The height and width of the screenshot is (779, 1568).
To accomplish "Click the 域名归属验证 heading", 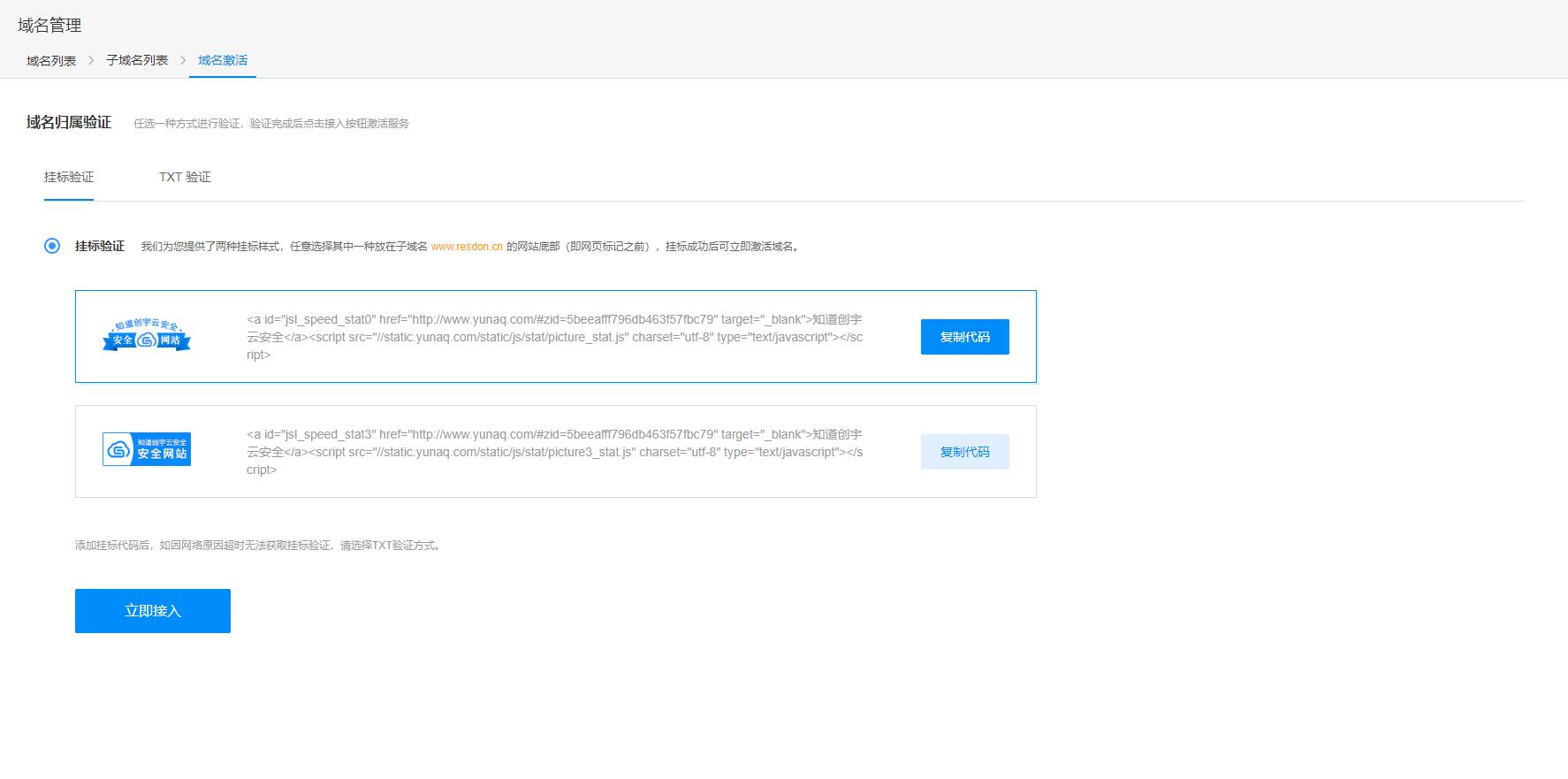I will (69, 123).
